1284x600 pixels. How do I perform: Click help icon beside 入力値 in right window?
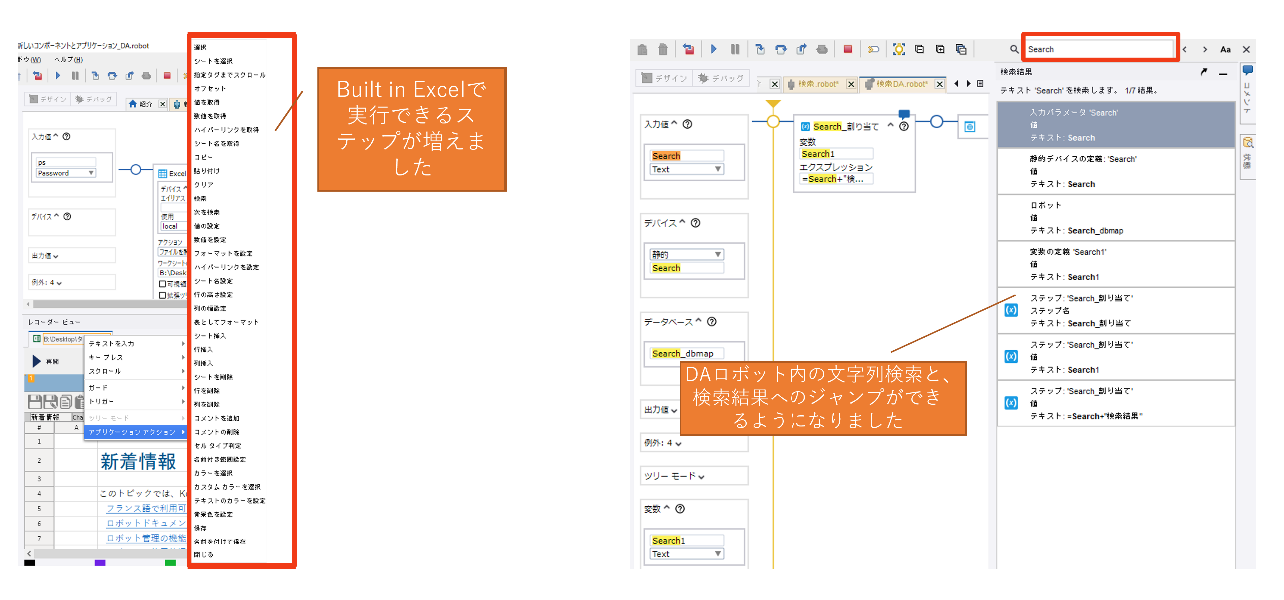(x=688, y=124)
